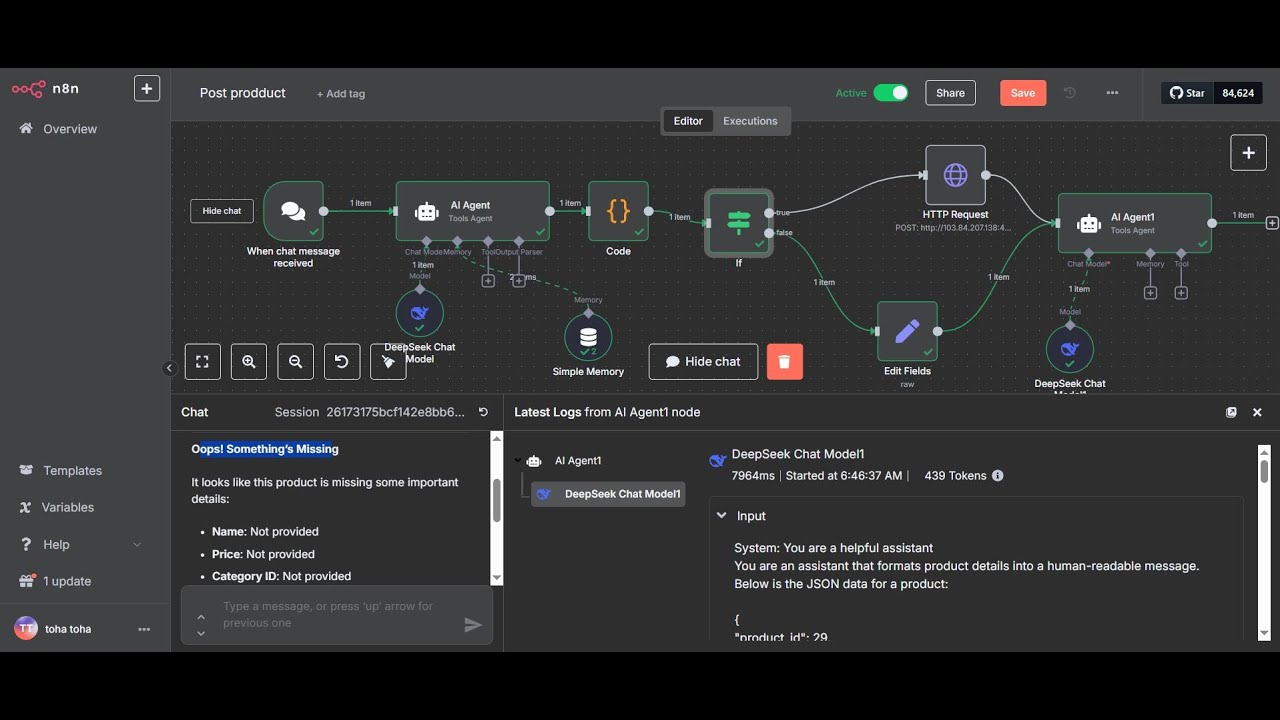Zoom out on the canvas
This screenshot has height=720, width=1280.
pyautogui.click(x=295, y=362)
